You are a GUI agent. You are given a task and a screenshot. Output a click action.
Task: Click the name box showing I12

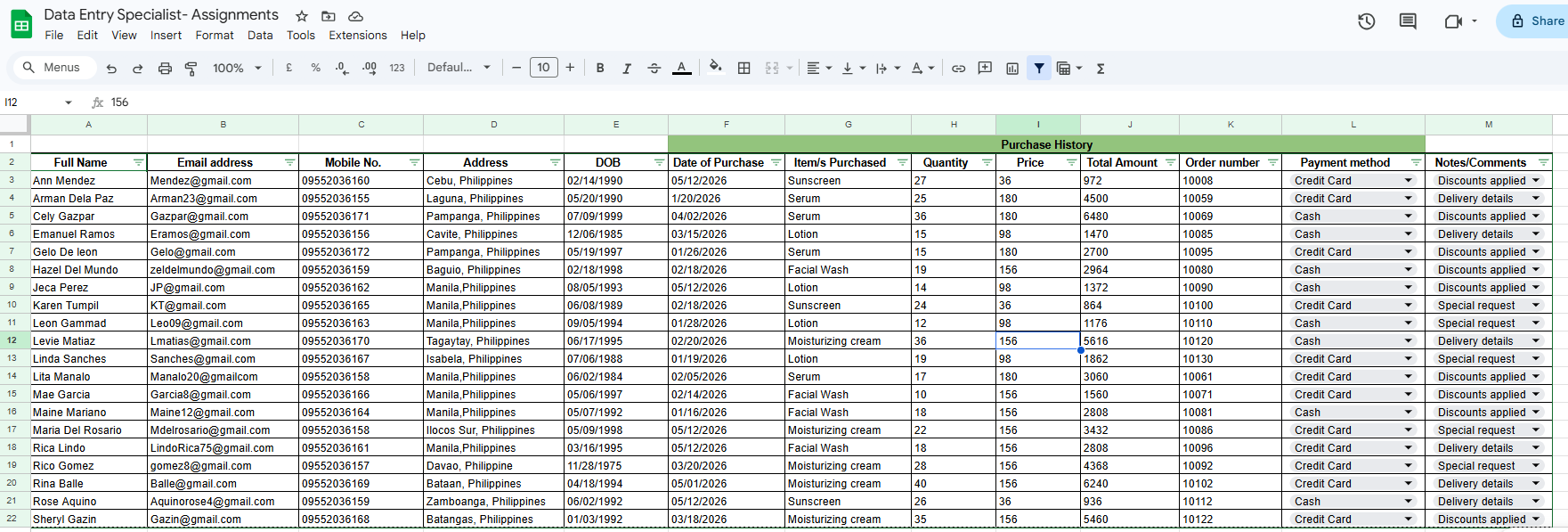(31, 102)
